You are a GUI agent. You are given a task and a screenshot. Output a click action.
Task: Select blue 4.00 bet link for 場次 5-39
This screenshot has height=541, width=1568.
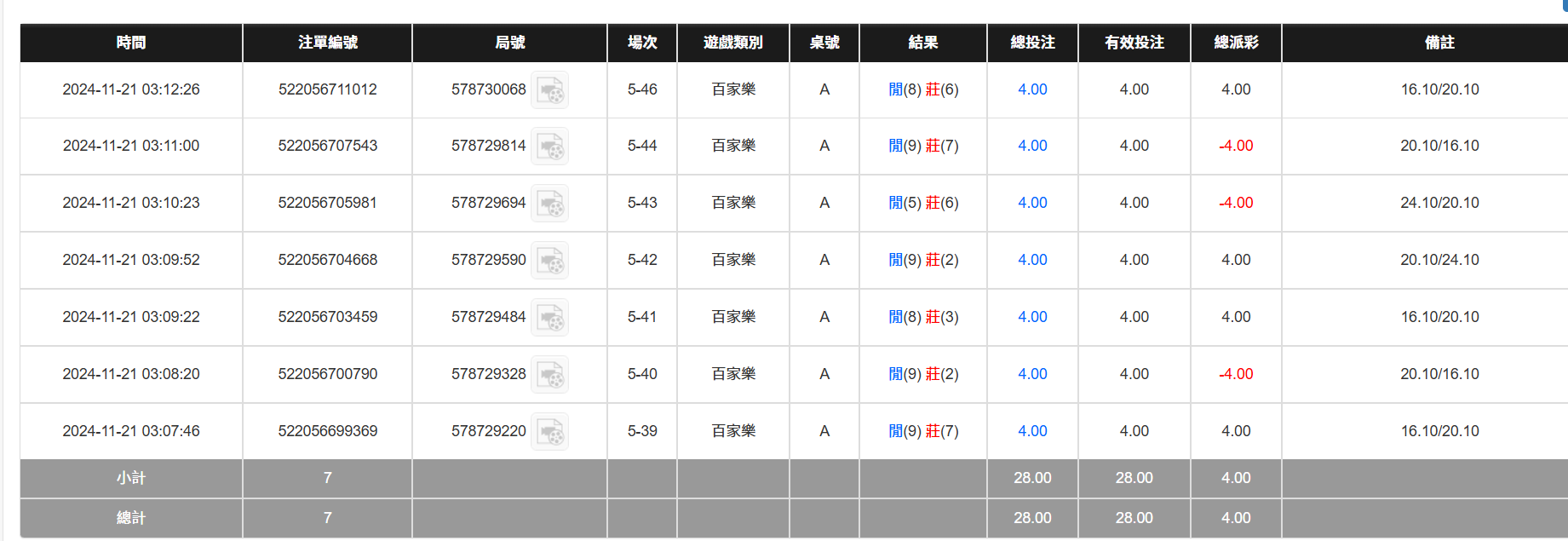1032,431
